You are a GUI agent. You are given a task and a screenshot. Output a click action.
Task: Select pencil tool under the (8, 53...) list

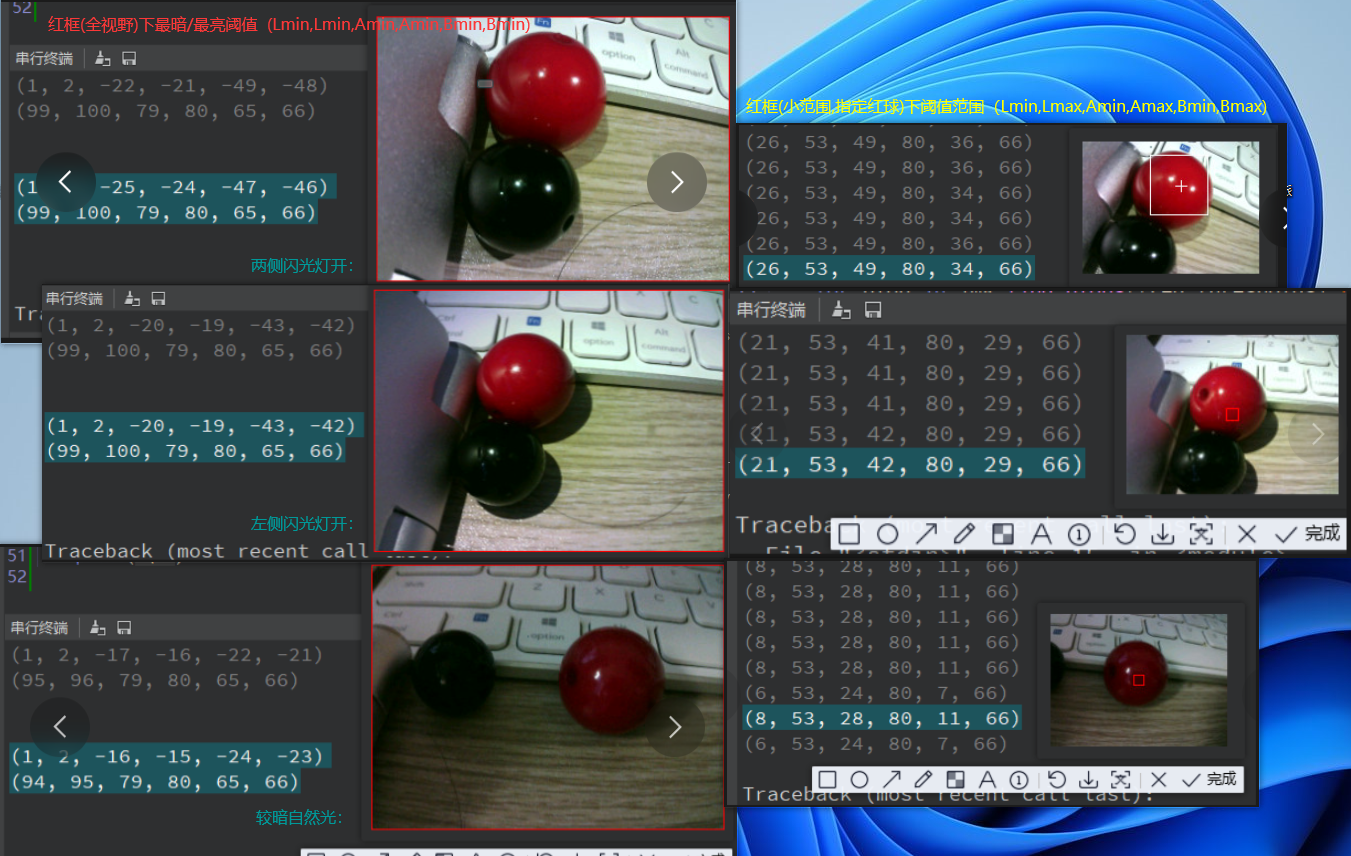(923, 780)
